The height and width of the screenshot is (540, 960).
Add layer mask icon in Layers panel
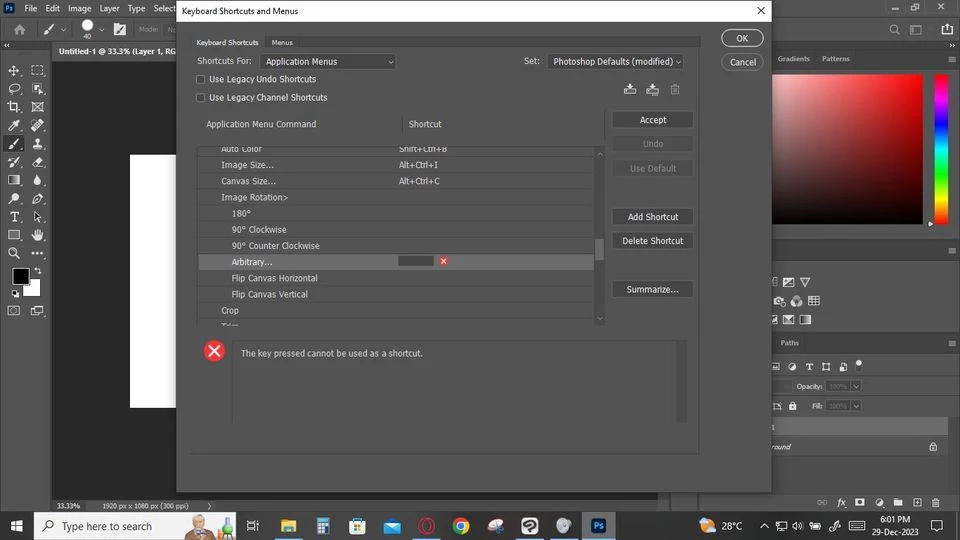tap(860, 502)
